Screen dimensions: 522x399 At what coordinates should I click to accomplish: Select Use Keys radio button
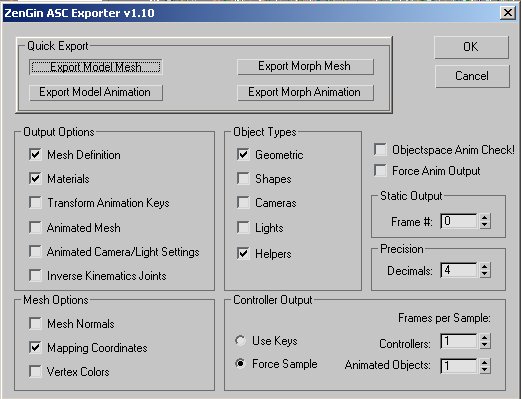[240, 341]
